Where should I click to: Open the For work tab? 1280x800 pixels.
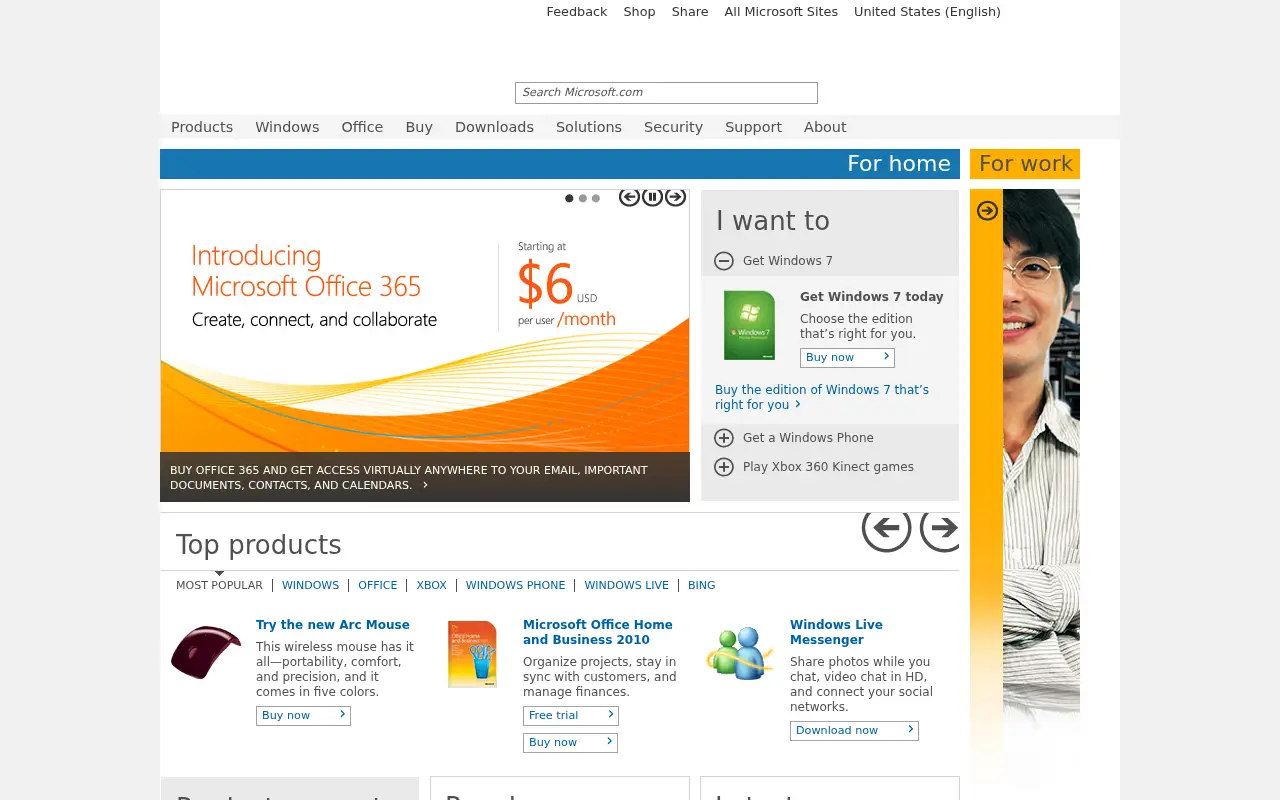[1025, 164]
